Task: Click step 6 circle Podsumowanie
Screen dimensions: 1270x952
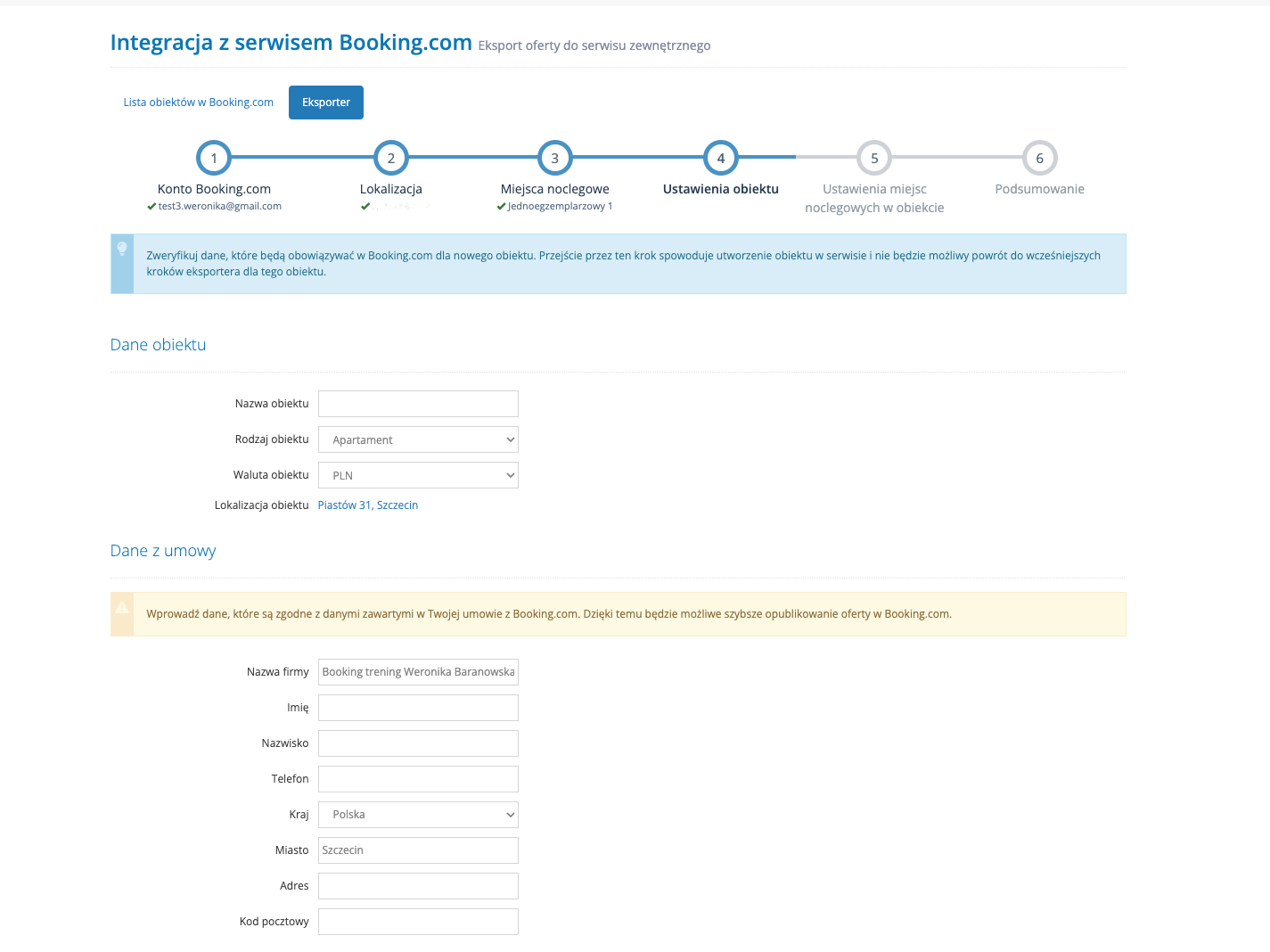Action: point(1039,158)
